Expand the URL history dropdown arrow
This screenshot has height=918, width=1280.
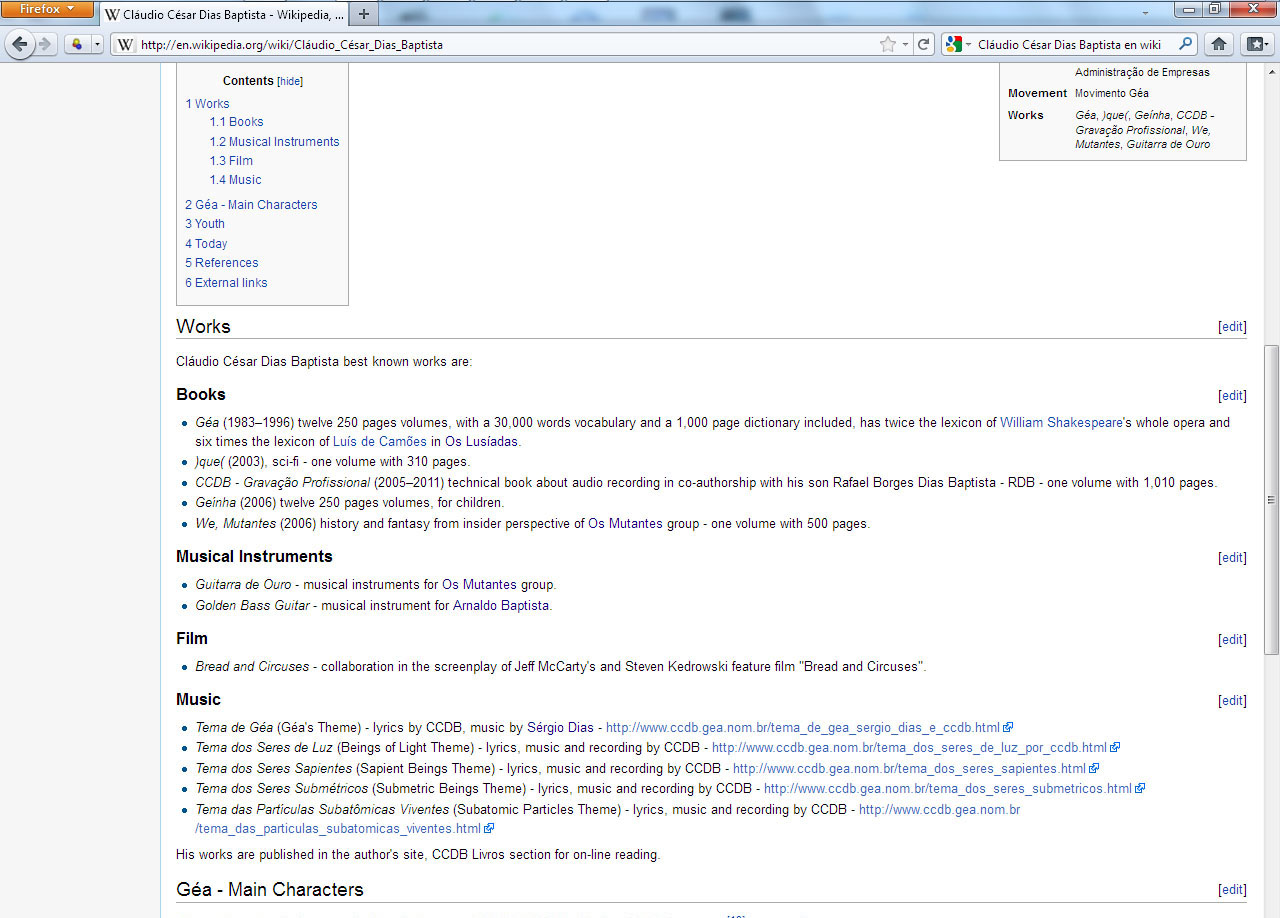point(905,44)
